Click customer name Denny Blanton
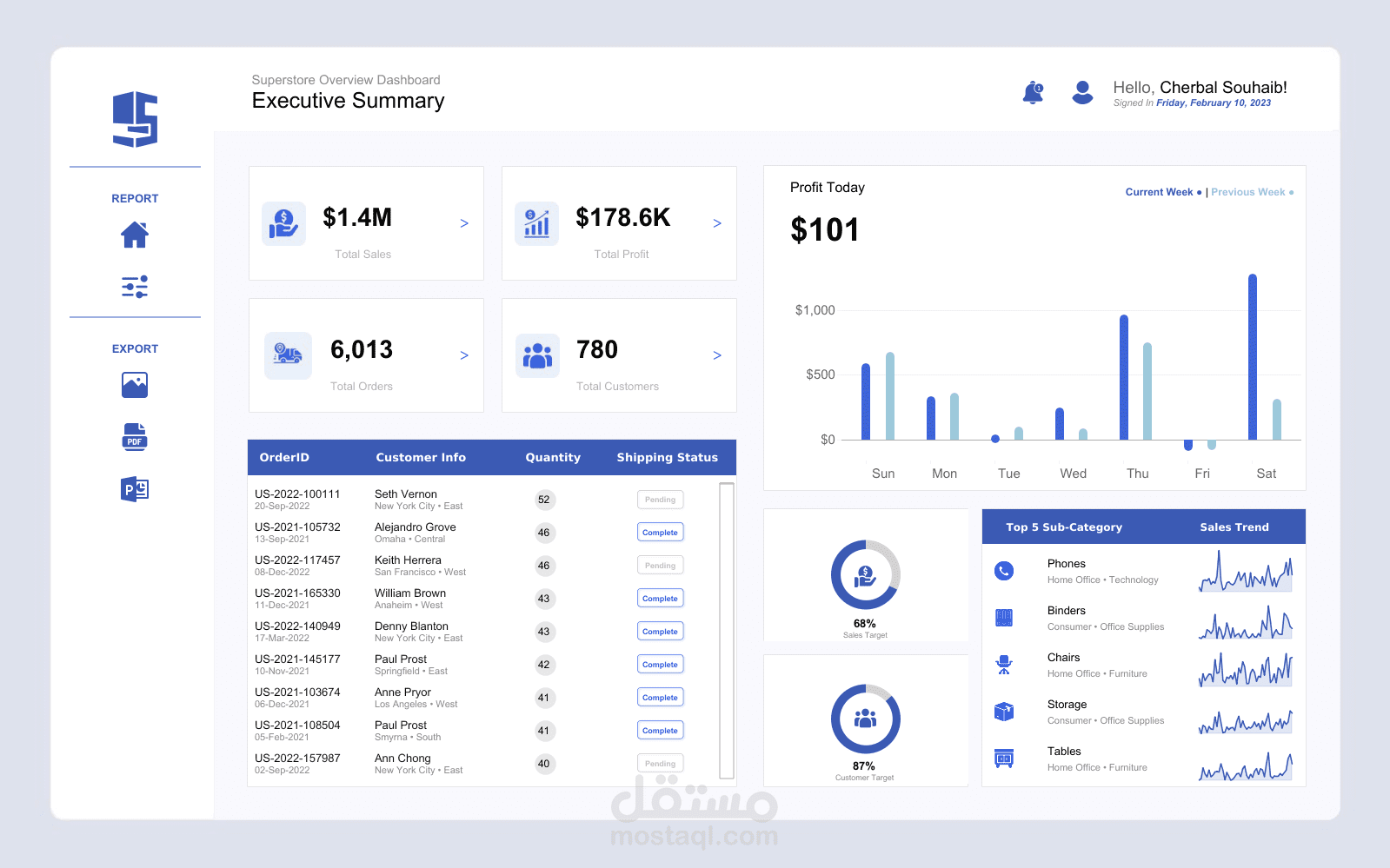Screen dimensions: 1390x868 [x=411, y=626]
